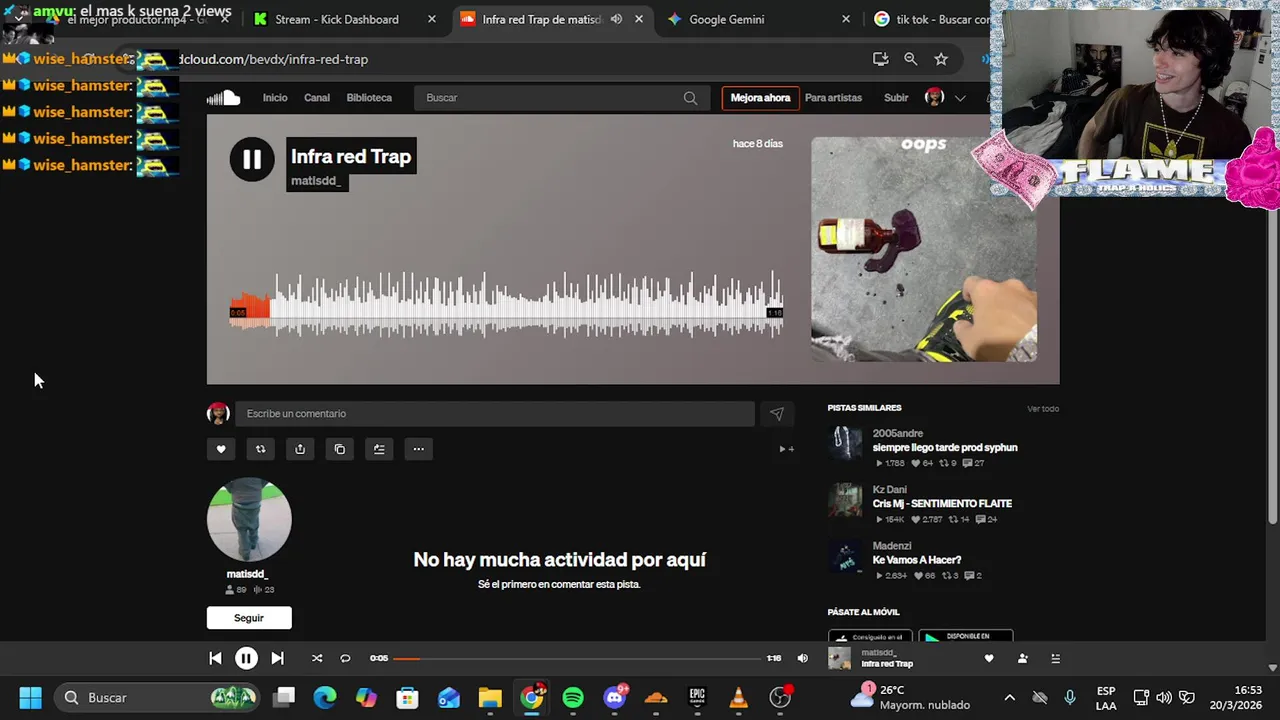1280x720 pixels.
Task: Skip to the next track in the bottom player
Action: pyautogui.click(x=277, y=658)
